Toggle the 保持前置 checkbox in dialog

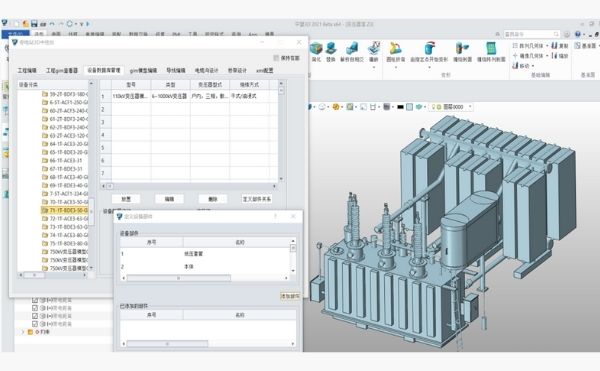pos(276,58)
